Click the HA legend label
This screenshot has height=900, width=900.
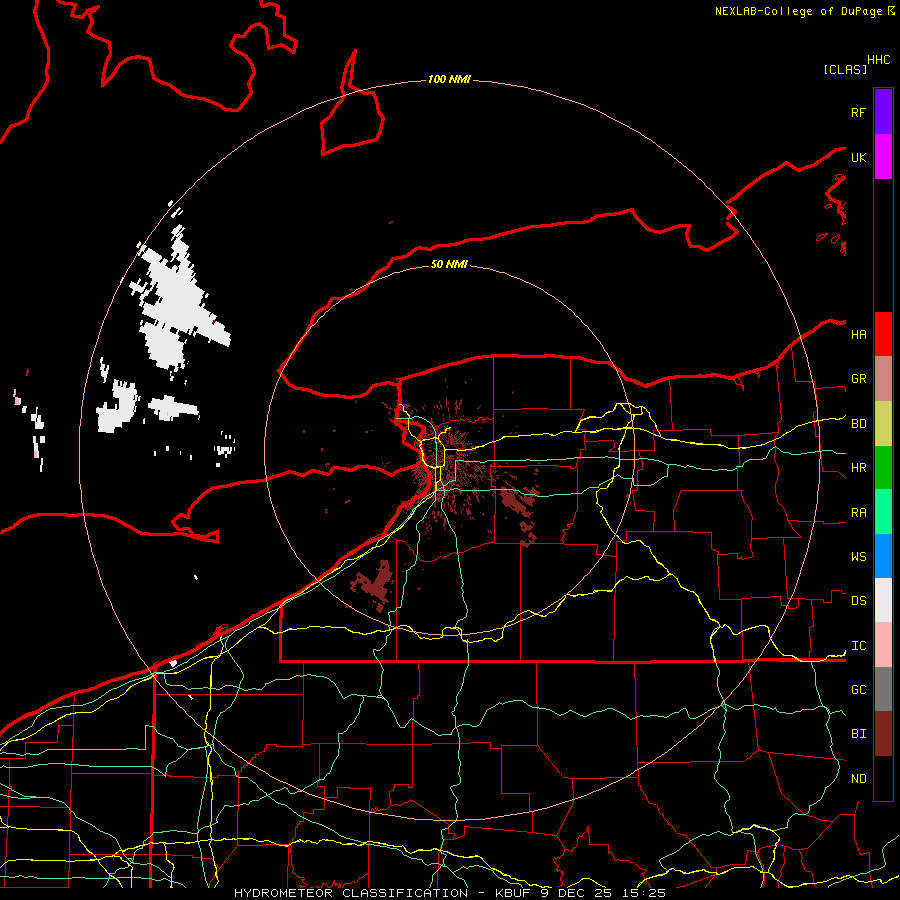click(859, 334)
